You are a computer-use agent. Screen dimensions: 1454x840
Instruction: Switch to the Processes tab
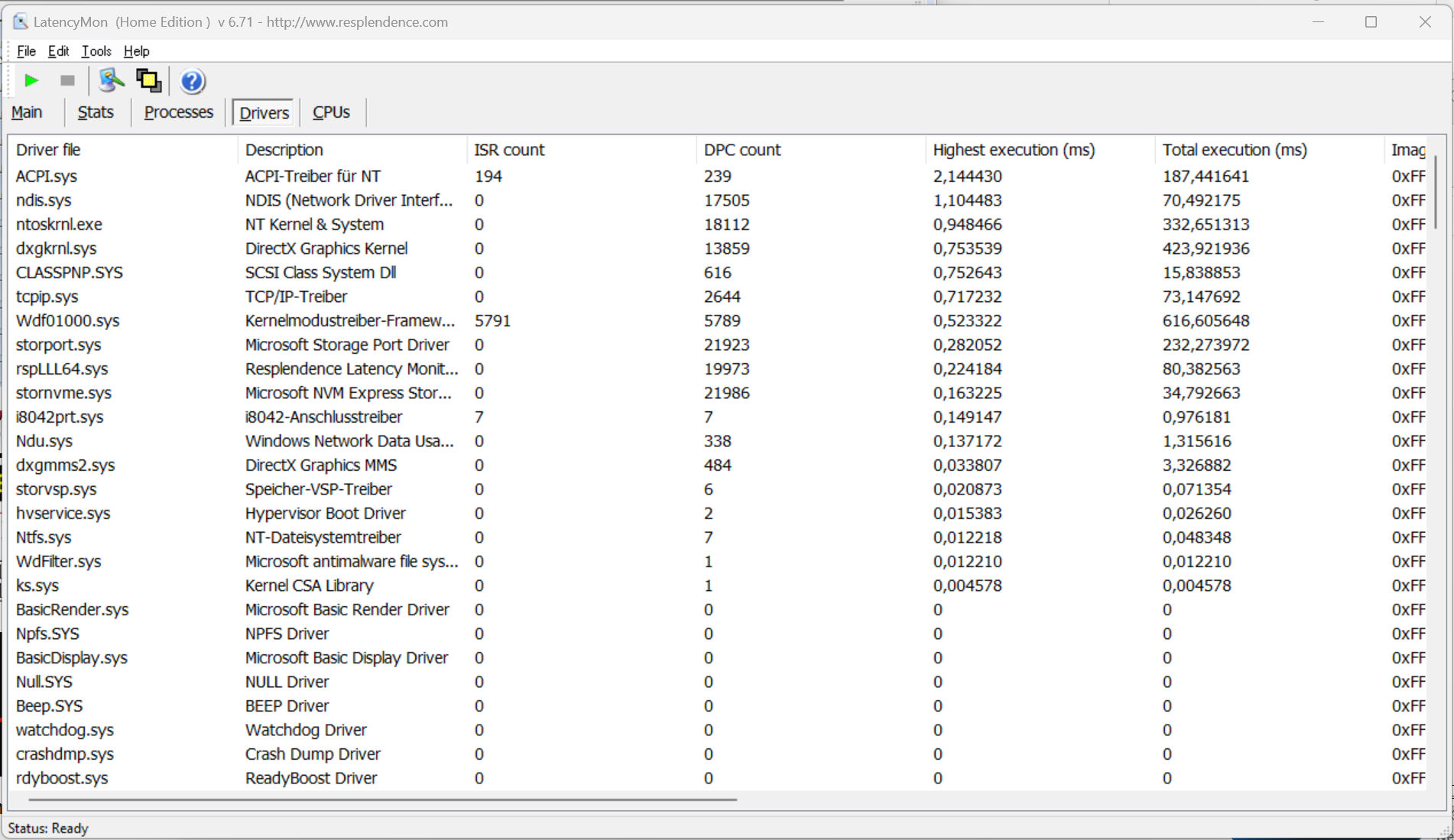[x=179, y=112]
